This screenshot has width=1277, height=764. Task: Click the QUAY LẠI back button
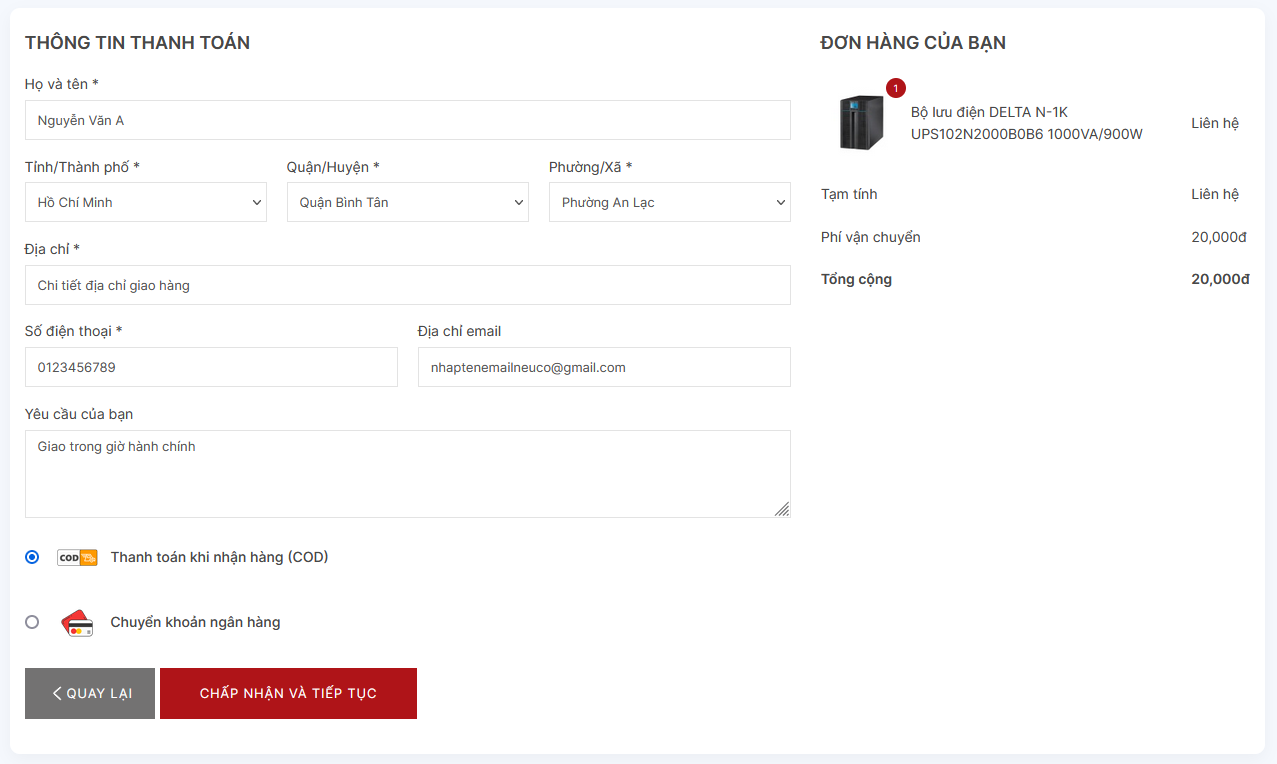coord(90,693)
